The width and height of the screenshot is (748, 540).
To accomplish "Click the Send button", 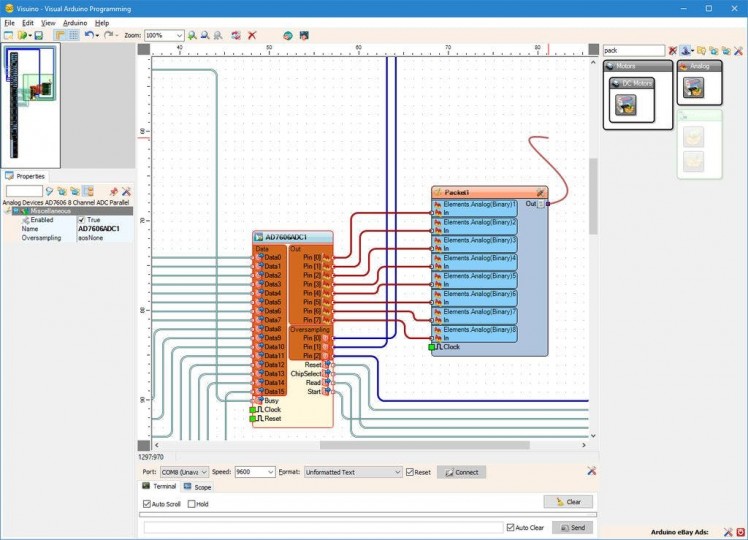I will click(x=570, y=527).
